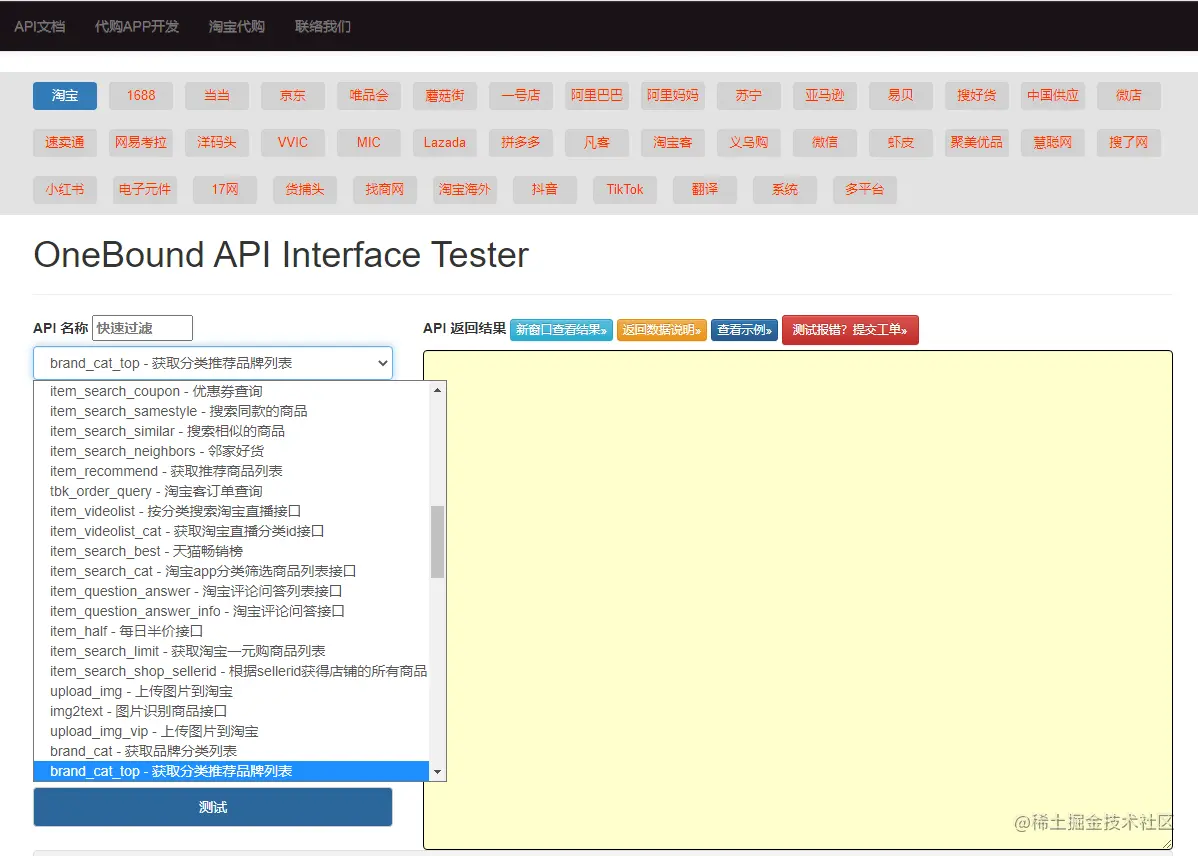Click 查看示例 button
The image size is (1198, 856).
[744, 330]
